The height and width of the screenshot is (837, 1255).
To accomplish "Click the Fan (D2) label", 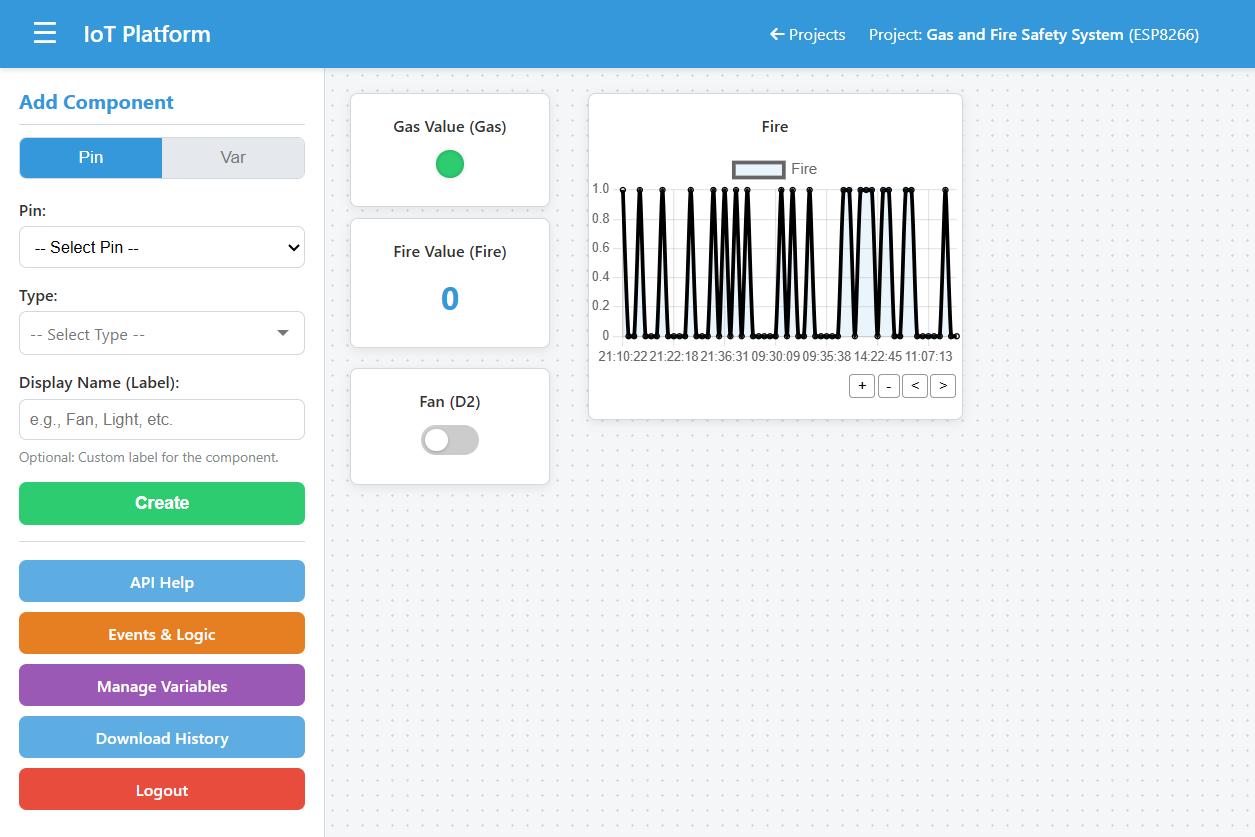I will (x=450, y=402).
